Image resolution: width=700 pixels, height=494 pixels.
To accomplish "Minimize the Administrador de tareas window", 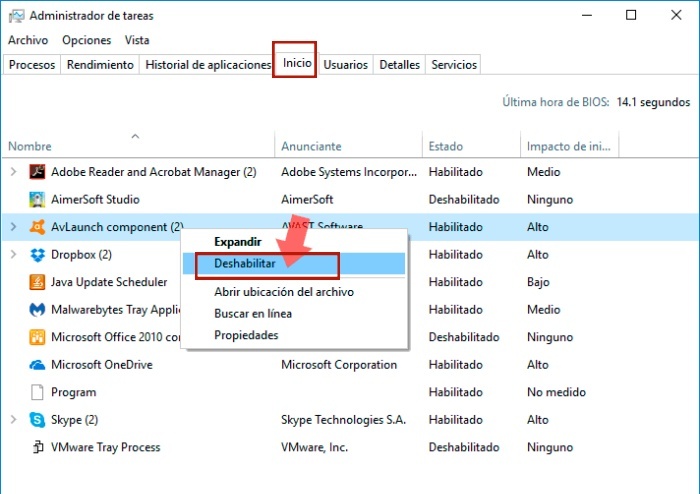I will [587, 15].
